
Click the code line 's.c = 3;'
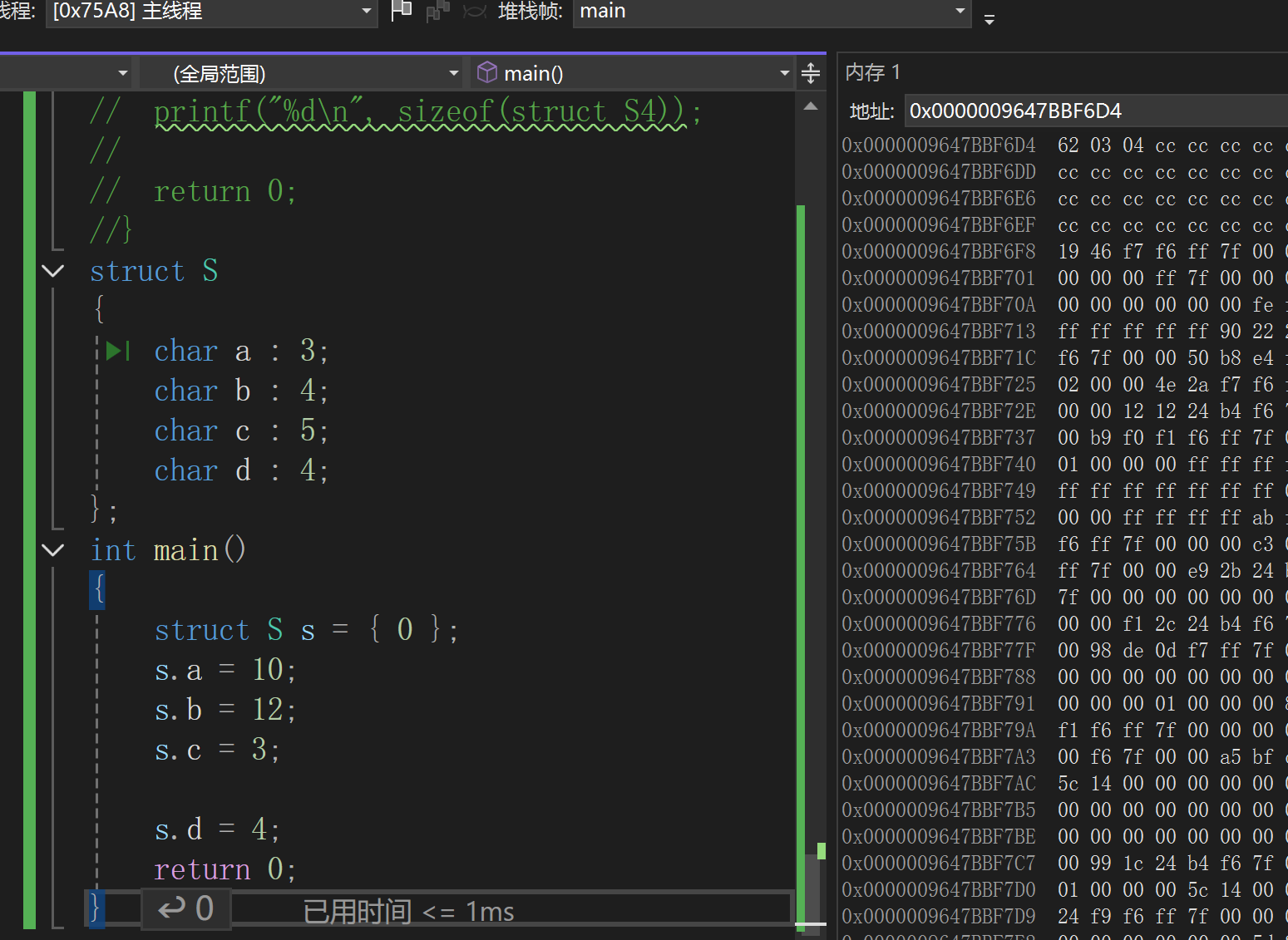(217, 750)
